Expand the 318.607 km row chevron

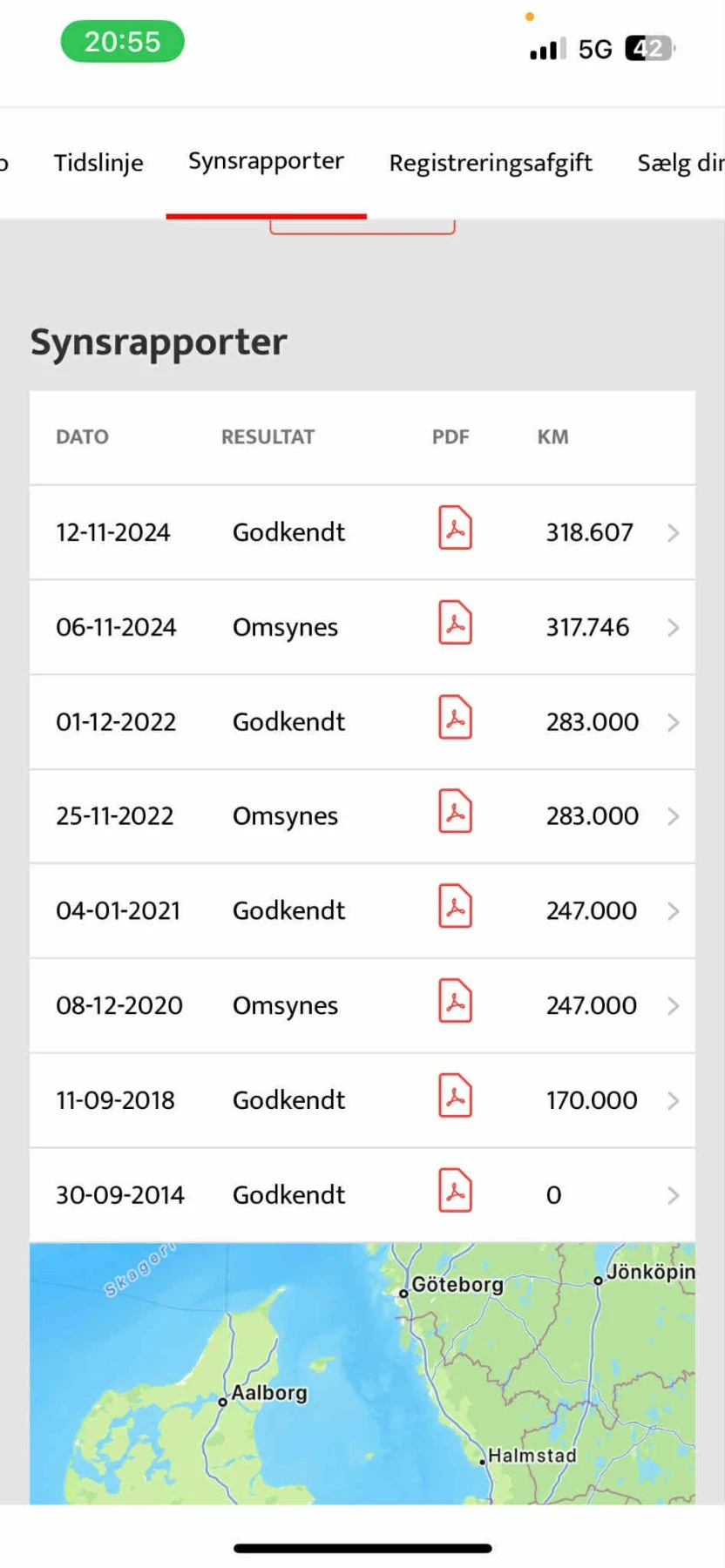pyautogui.click(x=673, y=533)
